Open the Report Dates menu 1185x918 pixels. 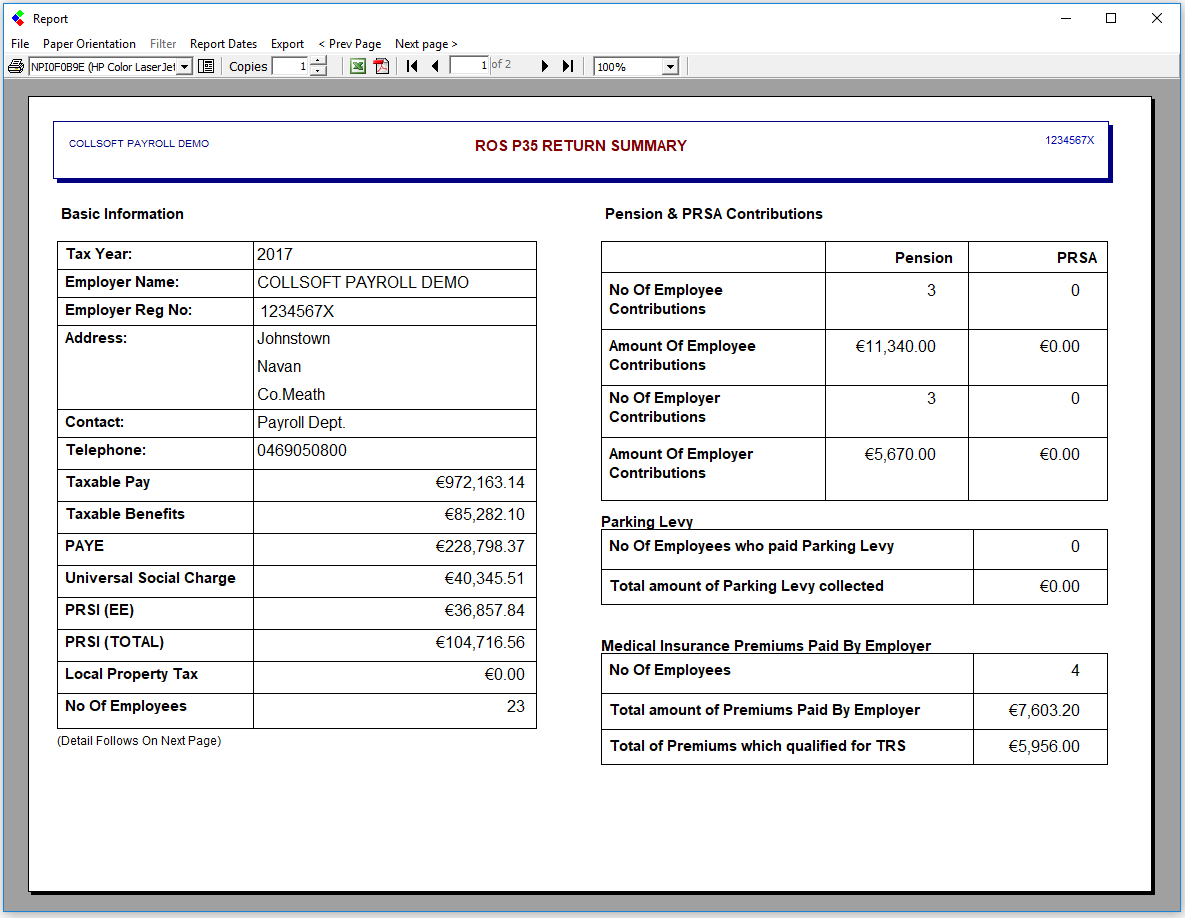click(223, 44)
